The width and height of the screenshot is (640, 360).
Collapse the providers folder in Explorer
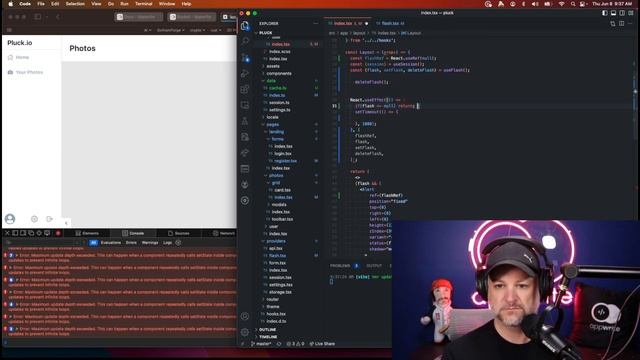click(x=276, y=241)
